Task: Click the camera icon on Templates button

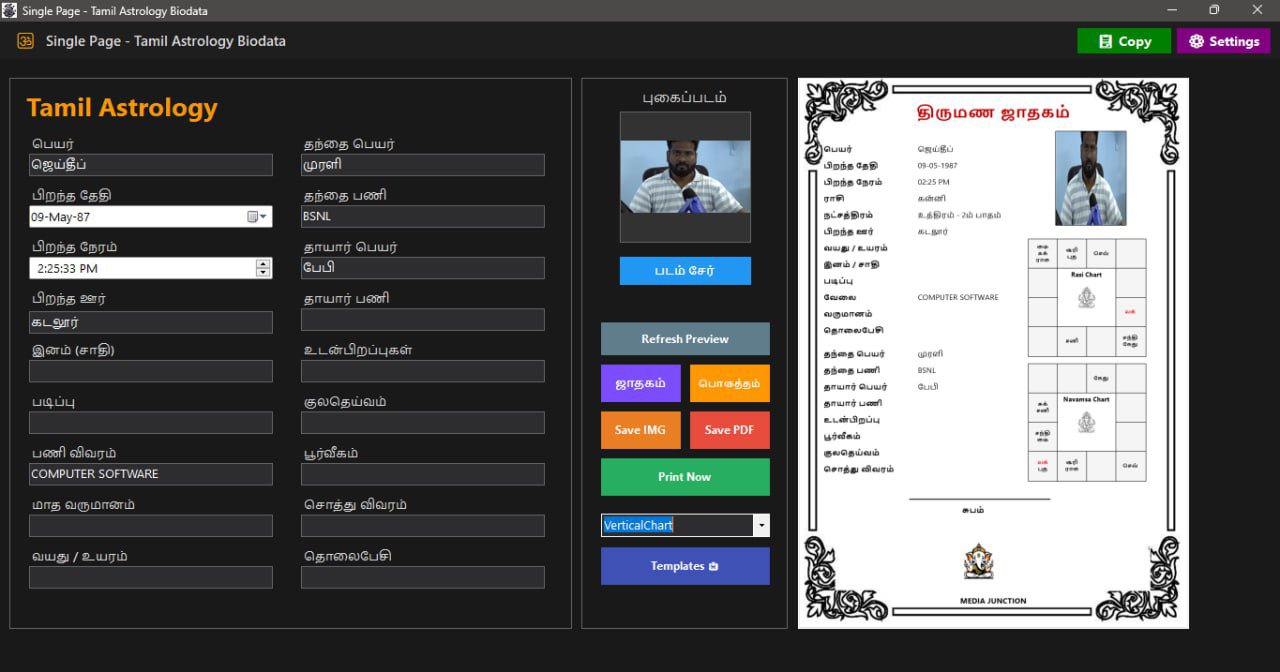Action: (714, 567)
